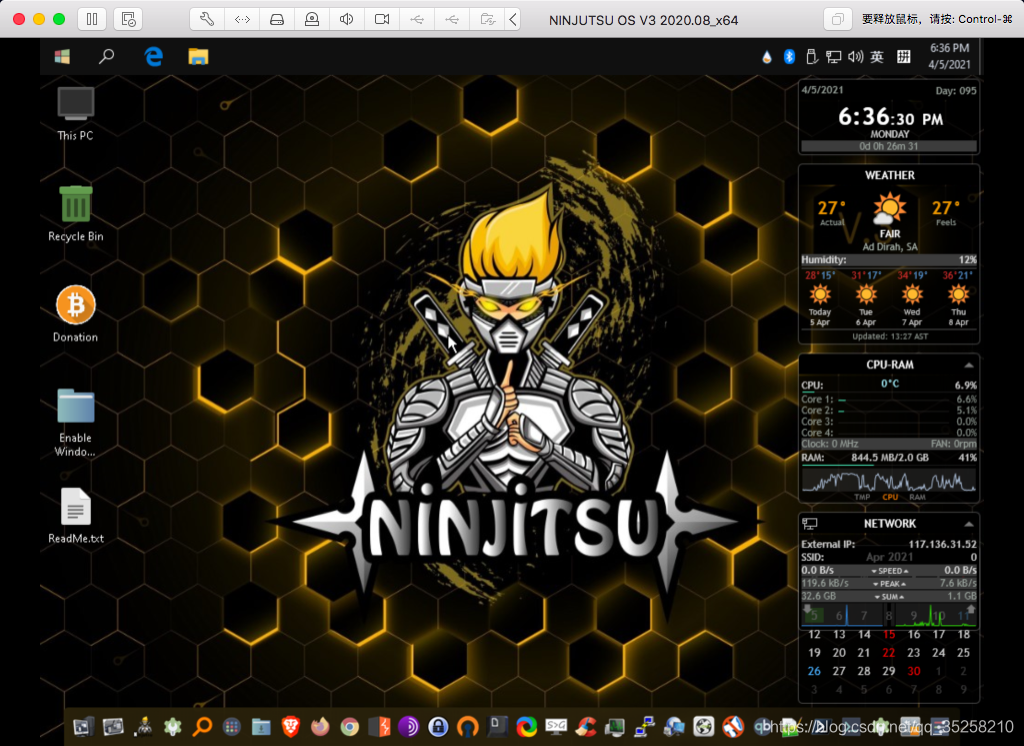Click the network tray icon
This screenshot has height=746, width=1024.
[x=833, y=57]
